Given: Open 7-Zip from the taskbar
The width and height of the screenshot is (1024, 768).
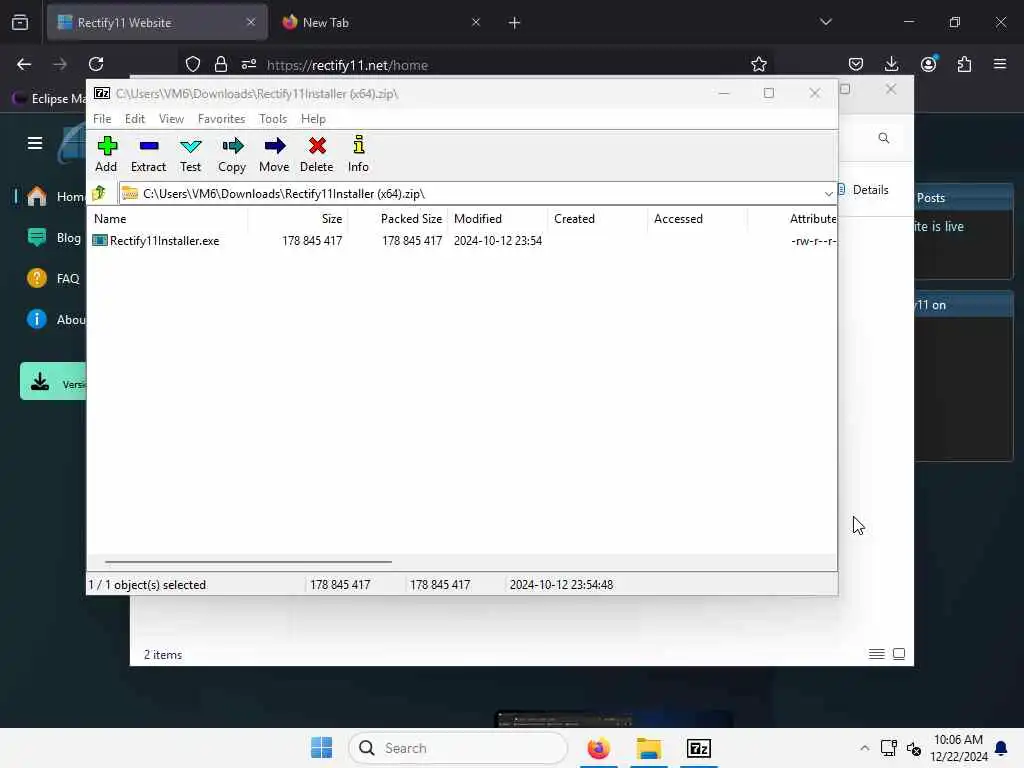Looking at the screenshot, I should pyautogui.click(x=699, y=748).
